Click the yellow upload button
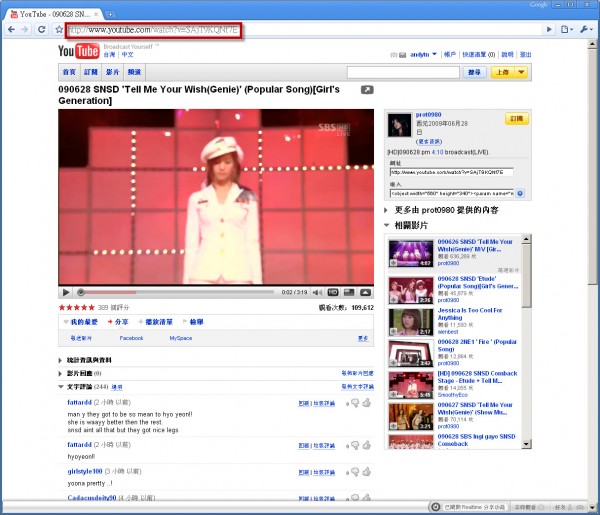This screenshot has height=515, width=600. (x=503, y=72)
